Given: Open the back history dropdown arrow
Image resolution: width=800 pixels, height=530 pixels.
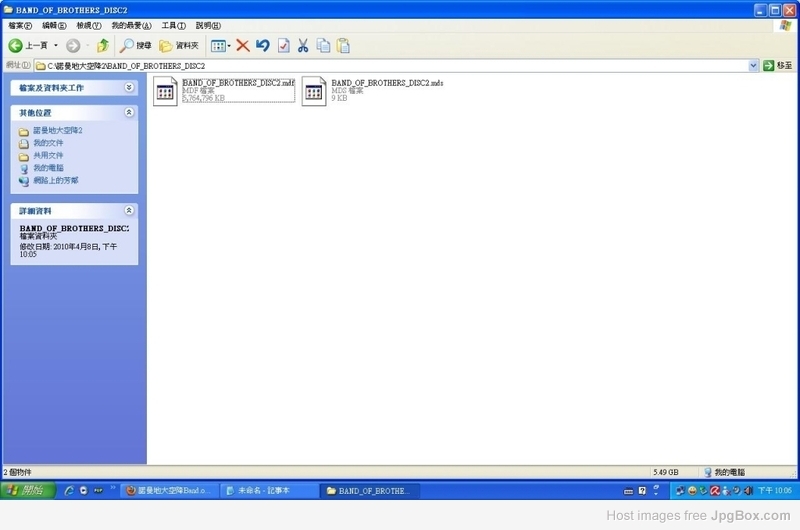Looking at the screenshot, I should tap(56, 46).
